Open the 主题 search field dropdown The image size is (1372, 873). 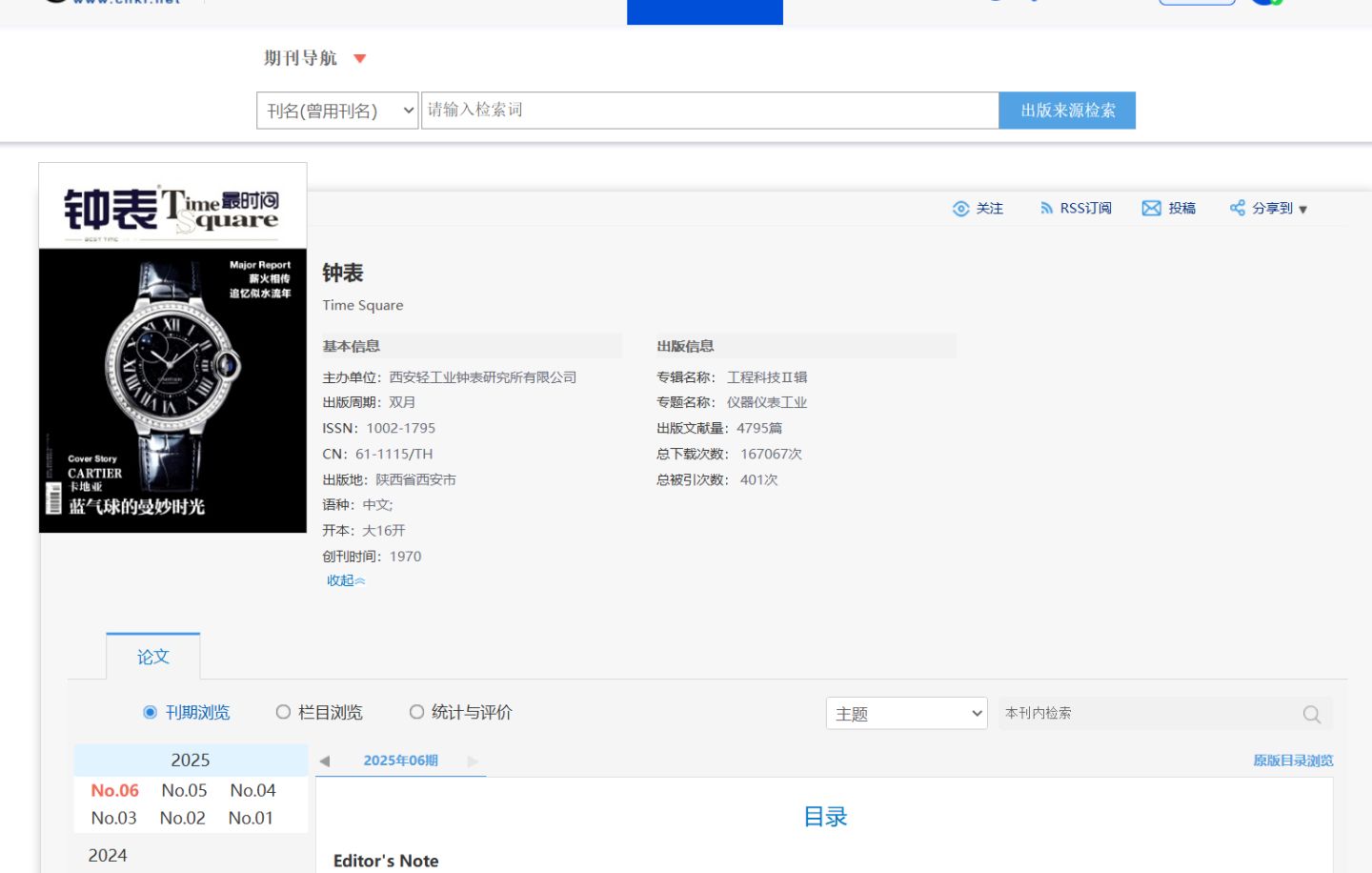click(906, 714)
